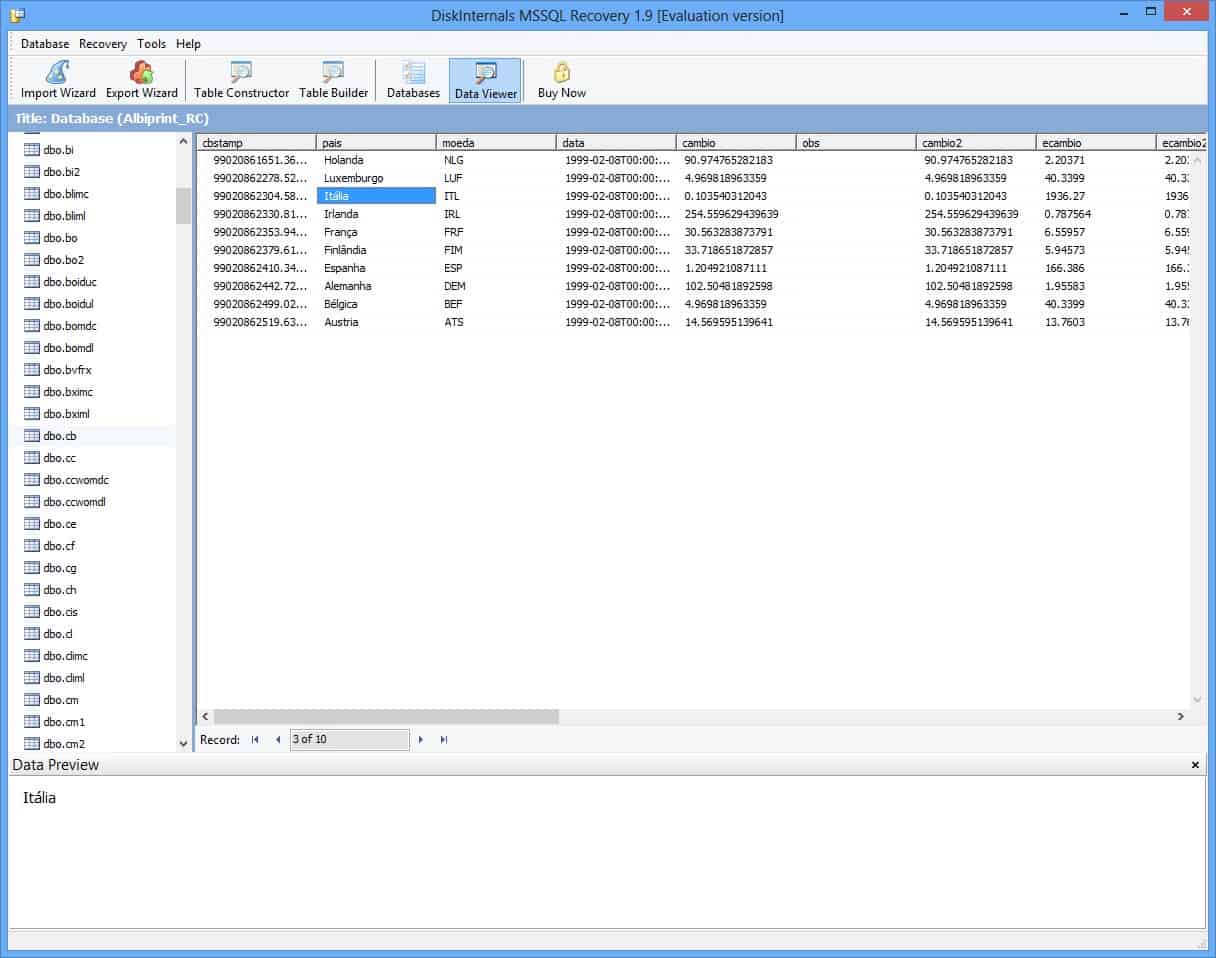Click the cambio column header
The width and height of the screenshot is (1216, 958).
point(736,143)
